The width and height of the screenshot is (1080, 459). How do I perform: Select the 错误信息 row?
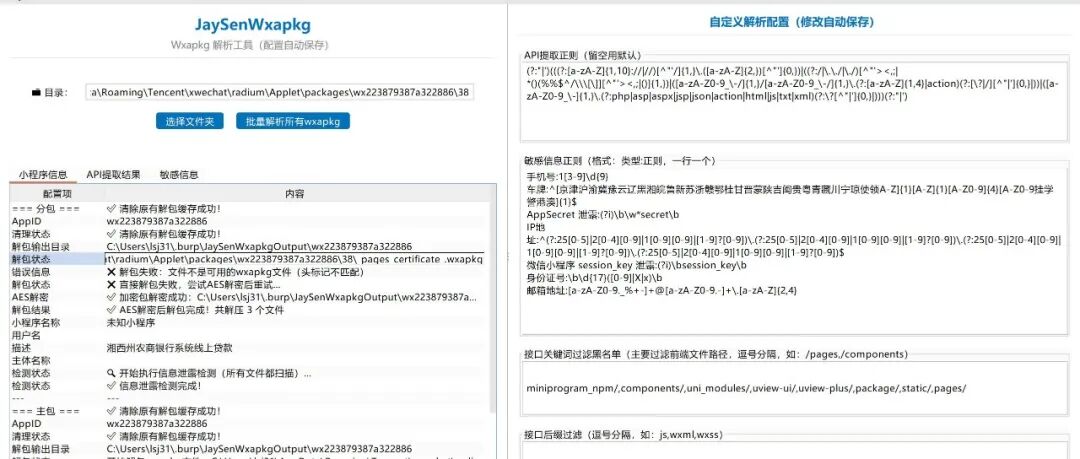(248, 272)
